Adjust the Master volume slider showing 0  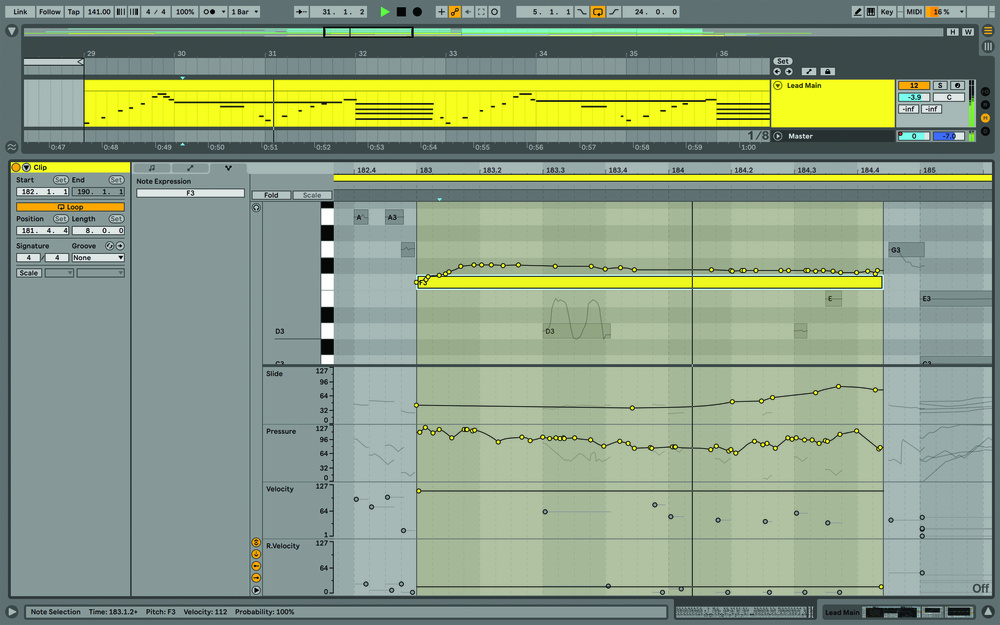[x=914, y=136]
